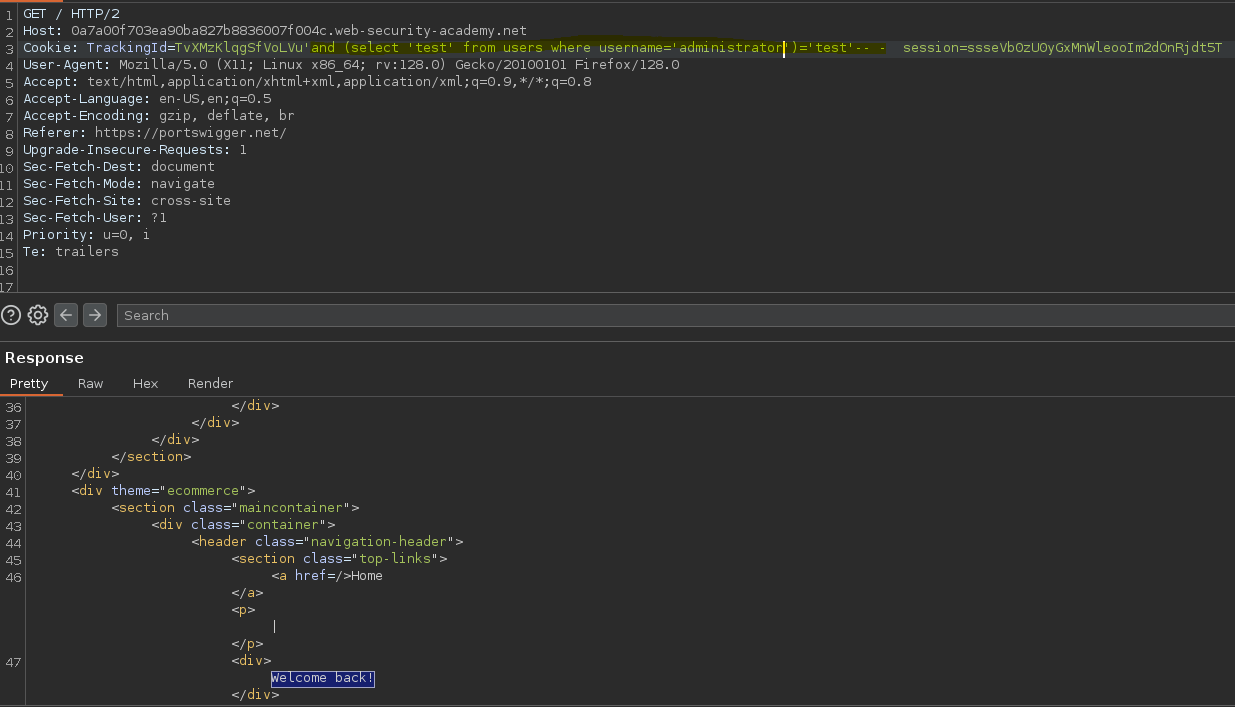This screenshot has height=707, width=1235.
Task: Click the Upgrade-Insecure-Requests header
Action: pyautogui.click(x=135, y=150)
